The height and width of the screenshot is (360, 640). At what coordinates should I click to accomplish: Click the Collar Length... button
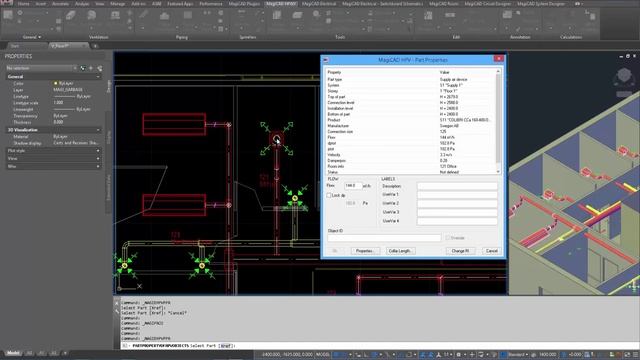pyautogui.click(x=400, y=251)
